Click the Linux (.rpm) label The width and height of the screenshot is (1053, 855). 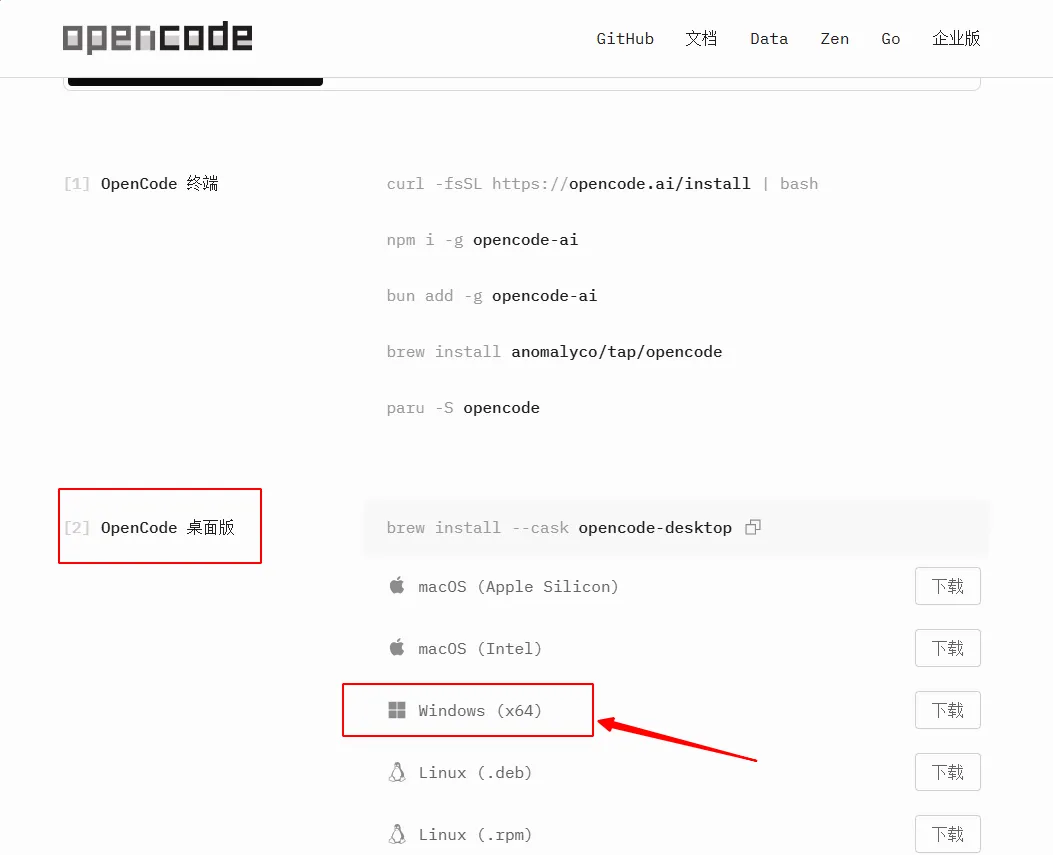475,835
